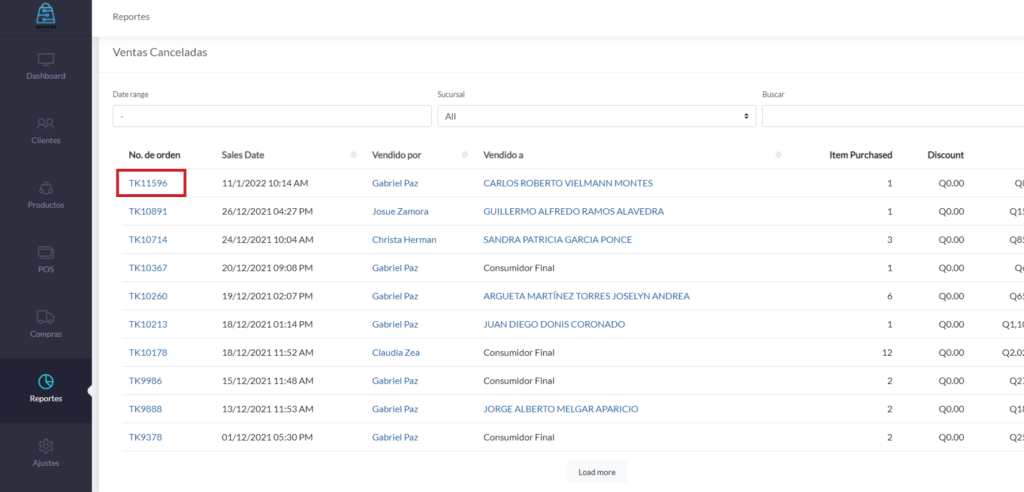This screenshot has height=492, width=1024.
Task: Click the Reportes pie chart icon
Action: coord(46,382)
